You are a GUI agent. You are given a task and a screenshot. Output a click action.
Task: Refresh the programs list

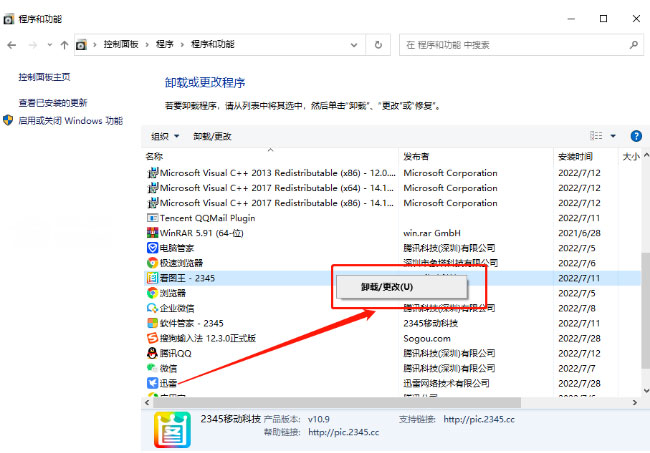tap(378, 45)
